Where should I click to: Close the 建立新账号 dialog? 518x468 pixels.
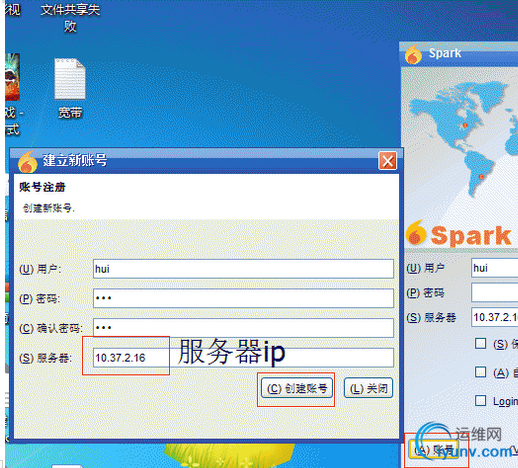pyautogui.click(x=388, y=161)
